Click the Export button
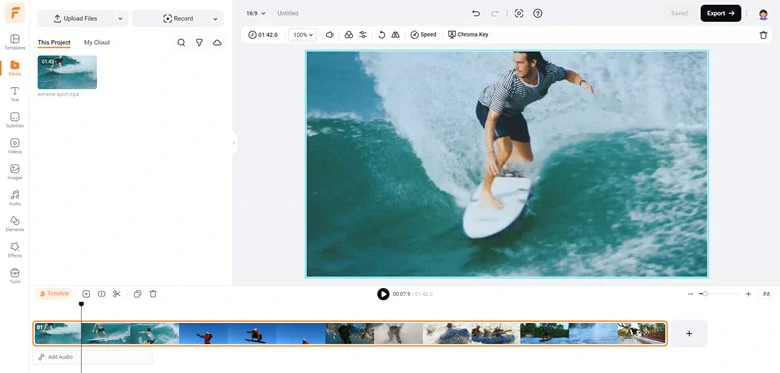Viewport: 780px width, 373px height. 721,13
